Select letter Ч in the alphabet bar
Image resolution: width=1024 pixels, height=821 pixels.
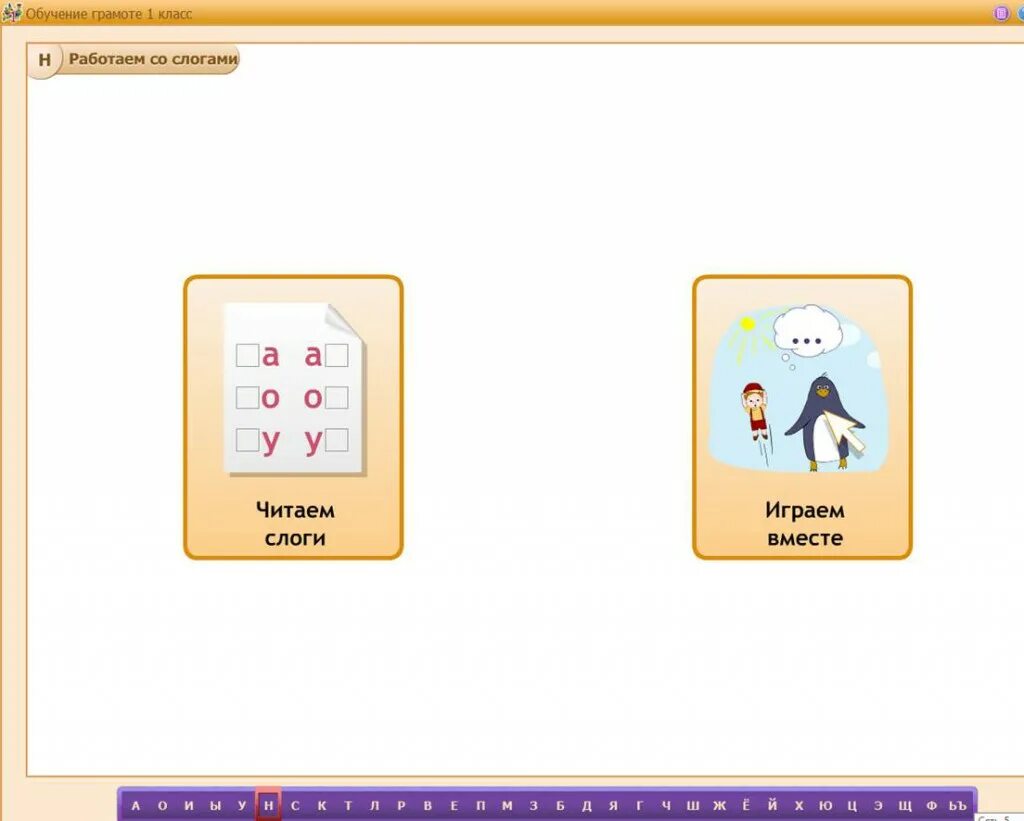[x=666, y=805]
